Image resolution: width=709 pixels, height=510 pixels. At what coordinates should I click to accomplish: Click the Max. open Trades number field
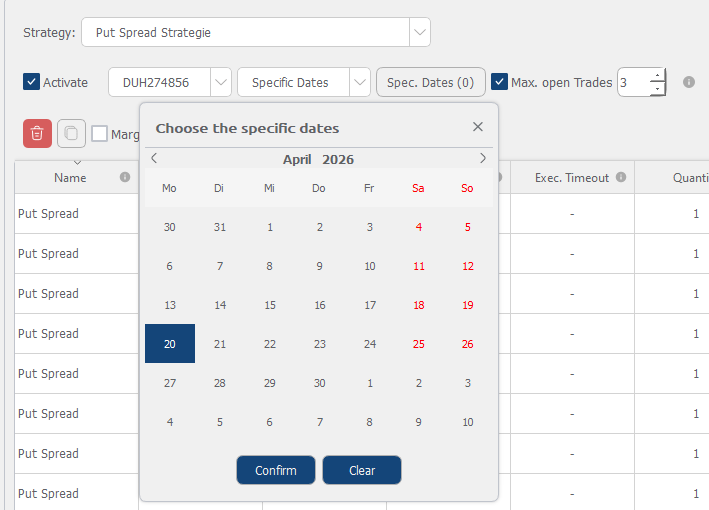click(x=633, y=82)
